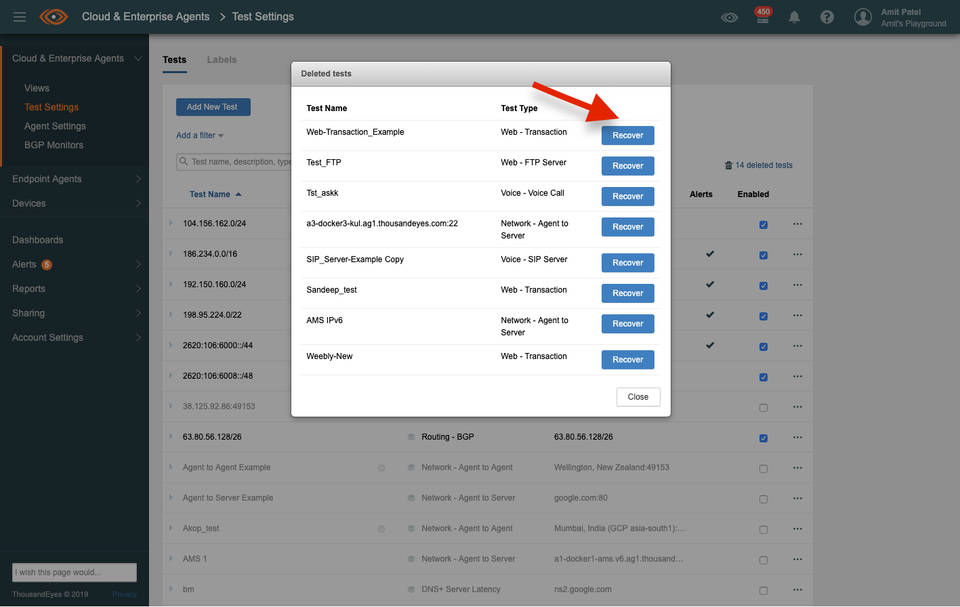Open the Add a filter dropdown
Viewport: 960px width, 607px height.
tap(200, 135)
